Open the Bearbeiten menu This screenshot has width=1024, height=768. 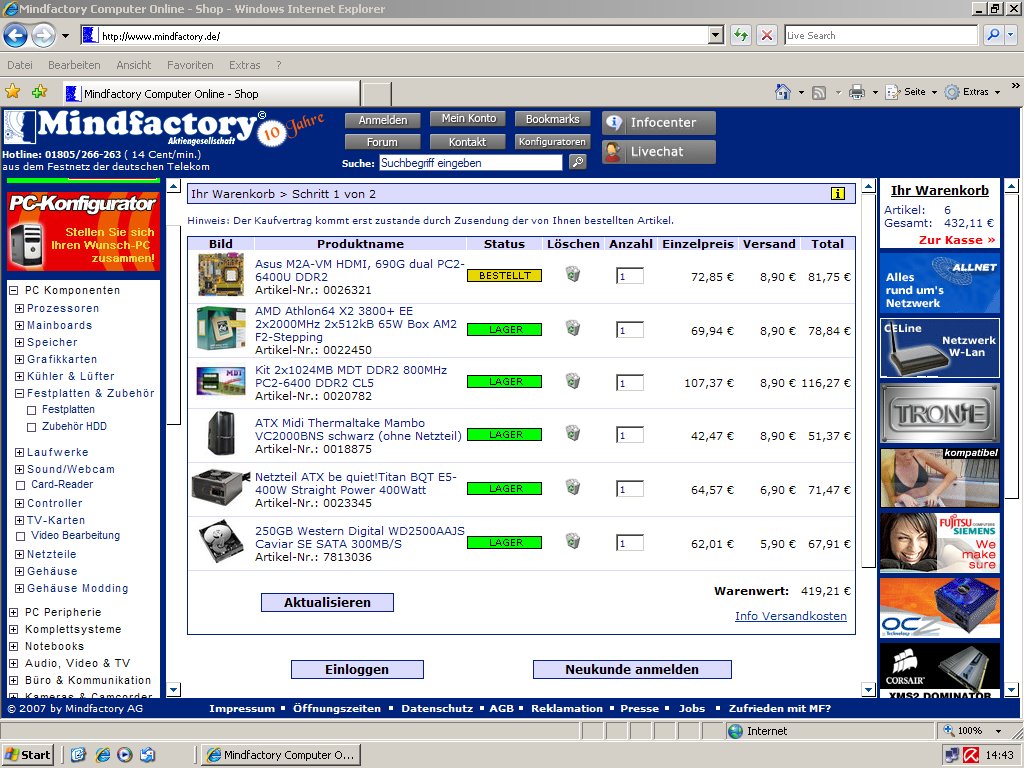pos(74,65)
